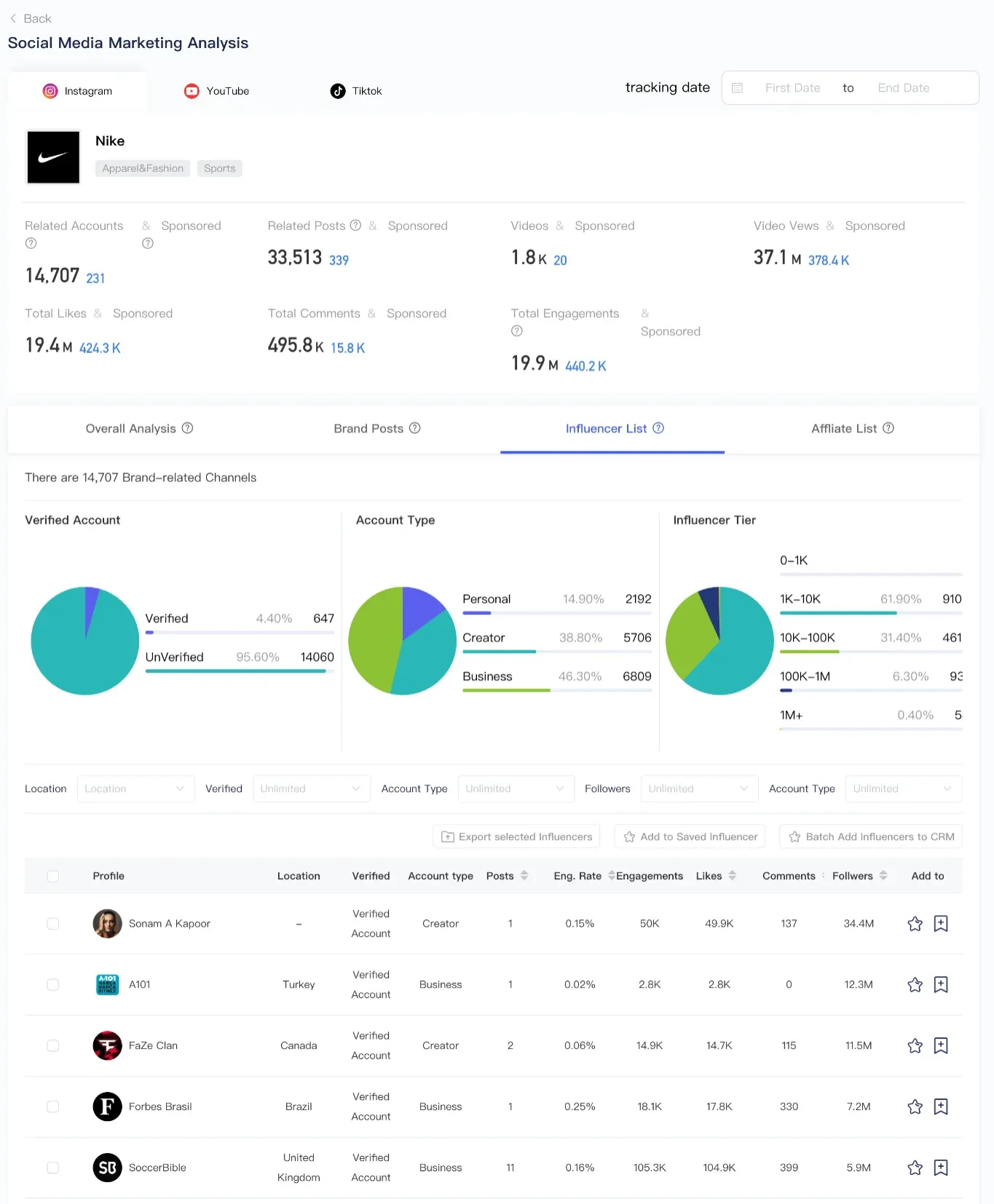994x1204 pixels.
Task: Click the Verified Account pie chart
Action: coord(85,641)
